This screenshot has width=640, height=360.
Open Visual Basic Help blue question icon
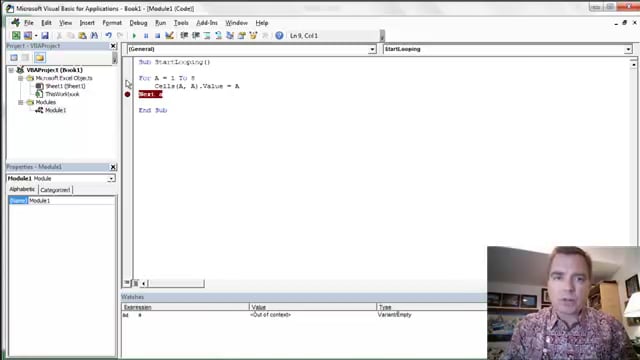[279, 36]
